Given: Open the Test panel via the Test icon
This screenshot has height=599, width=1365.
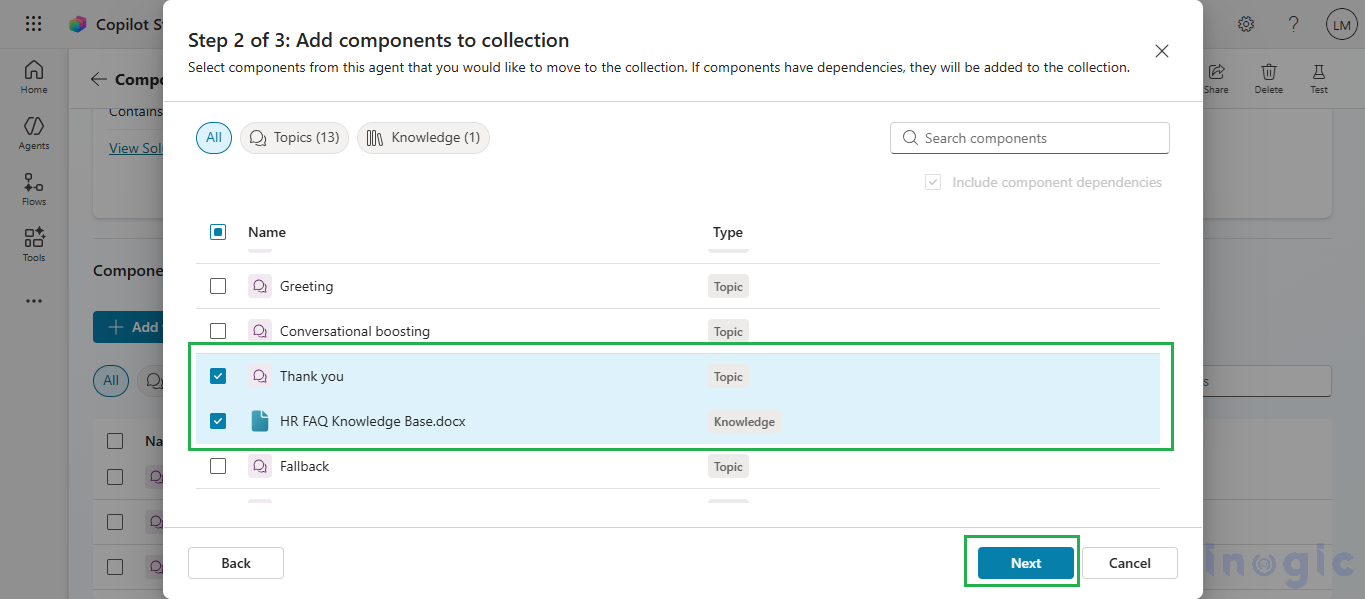Looking at the screenshot, I should 1318,73.
